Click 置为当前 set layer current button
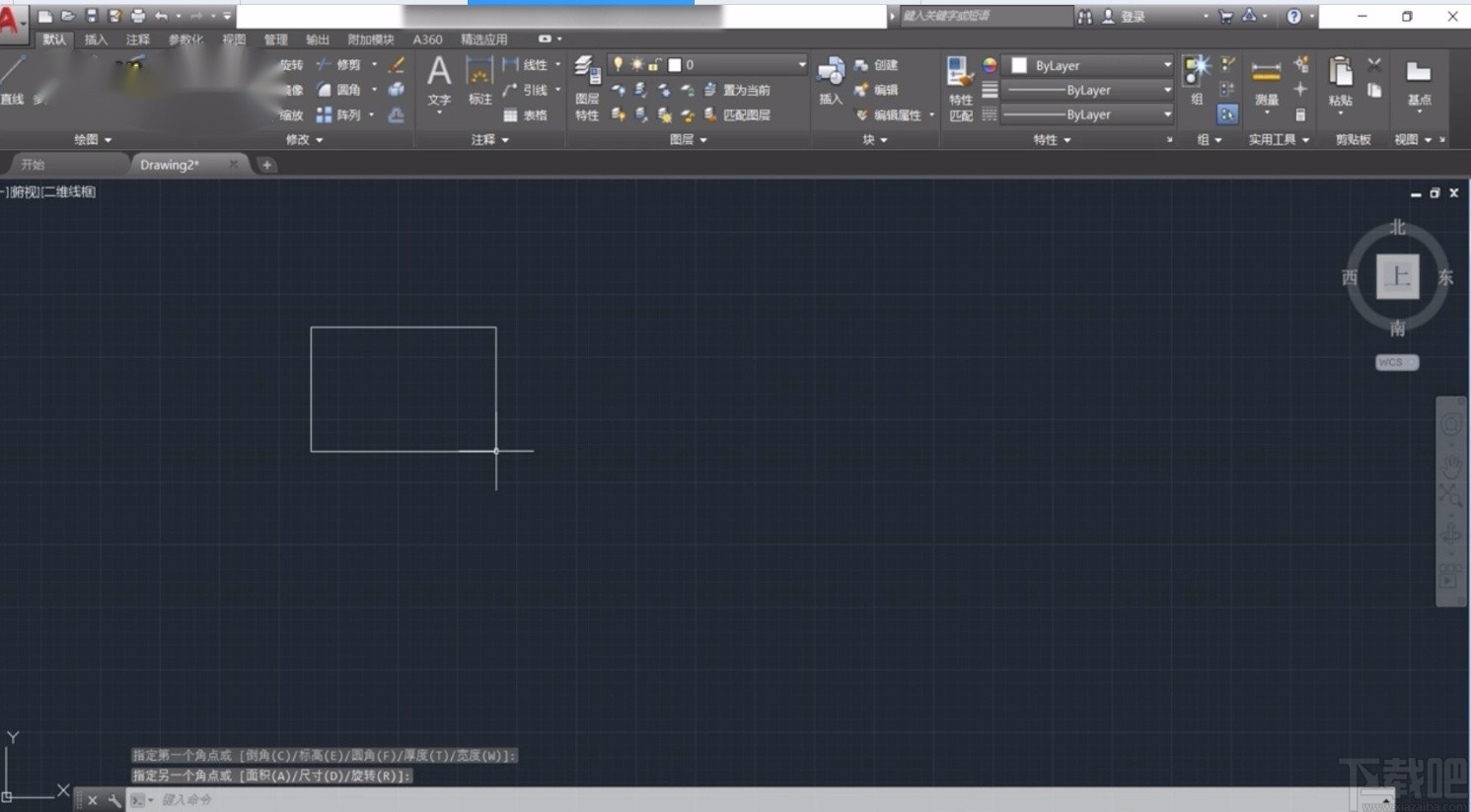The height and width of the screenshot is (812, 1471). click(x=737, y=90)
